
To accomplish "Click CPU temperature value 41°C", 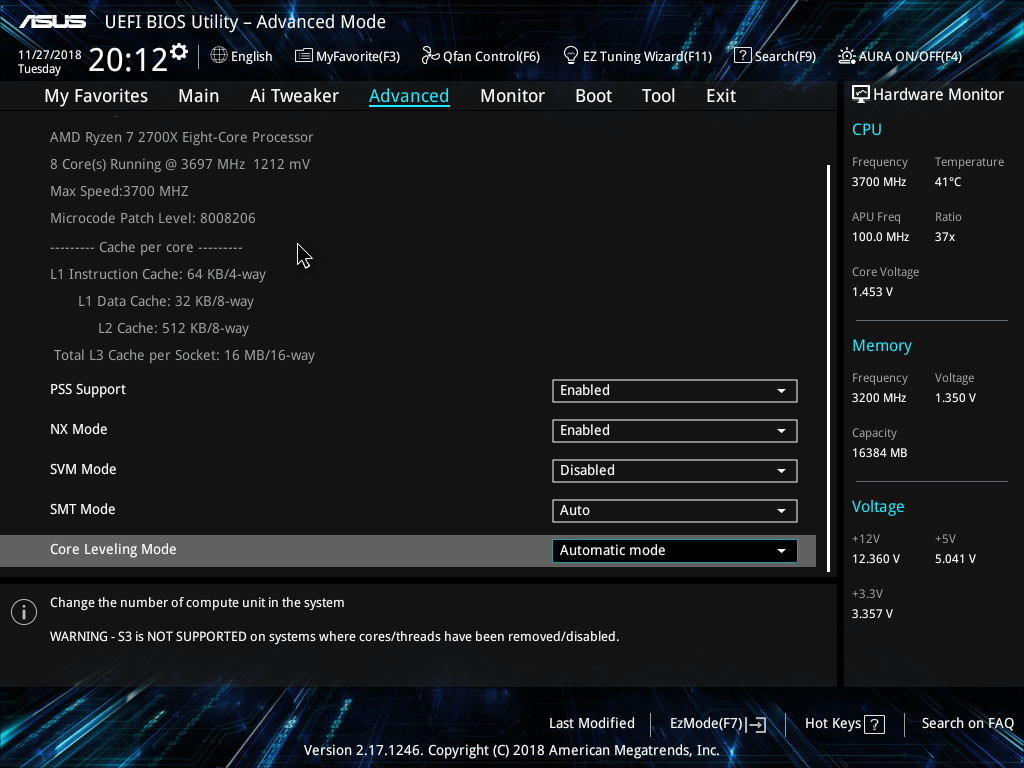I will click(x=948, y=182).
